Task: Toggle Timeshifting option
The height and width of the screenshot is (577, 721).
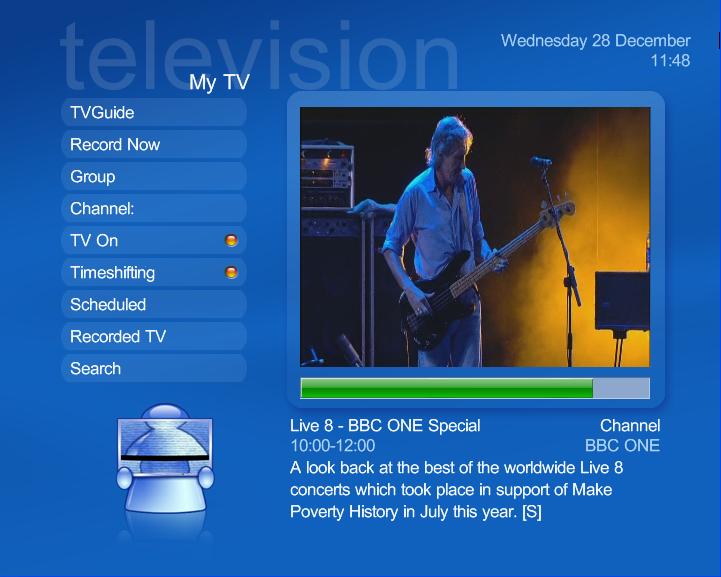Action: [x=154, y=272]
